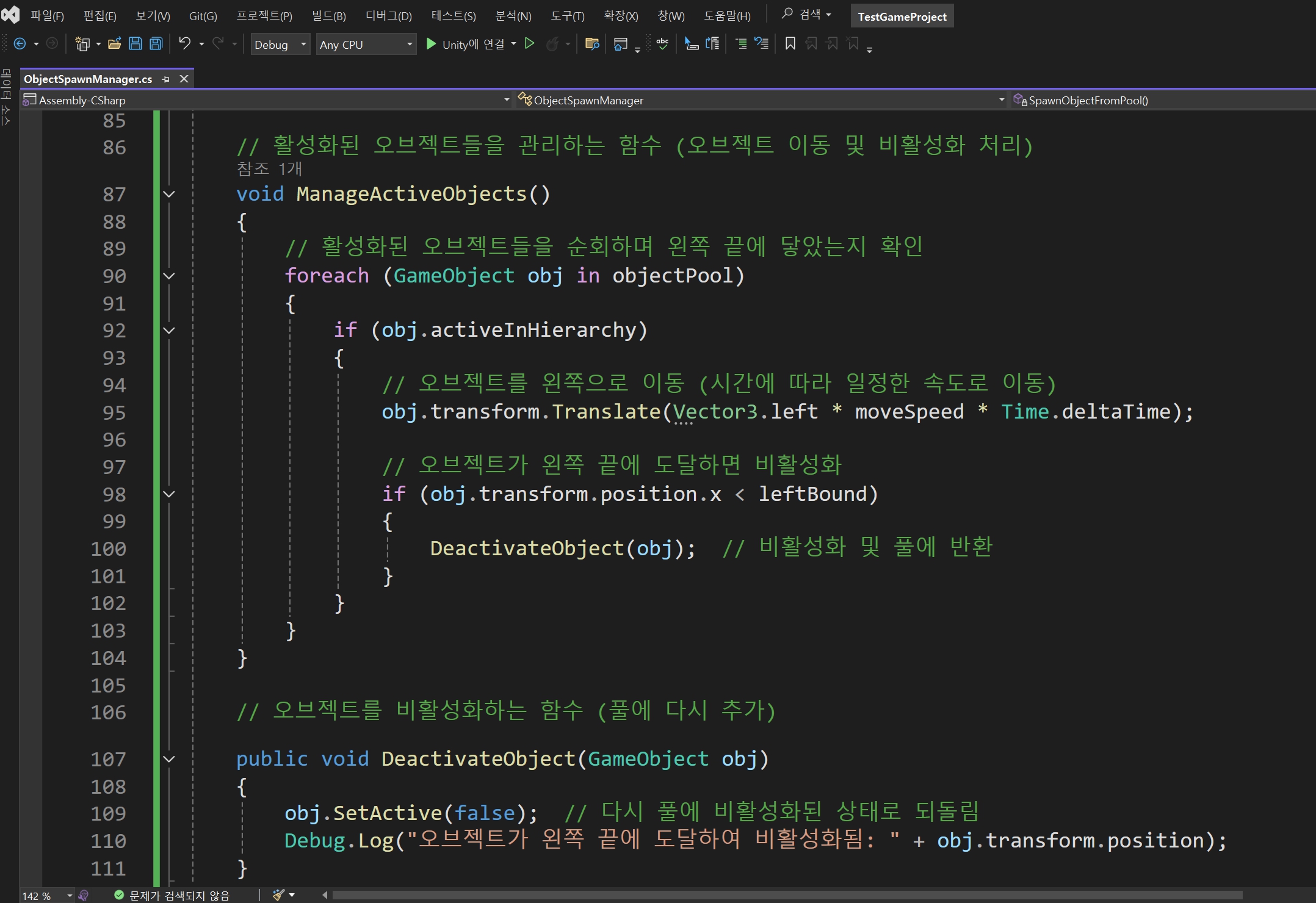Click the Unity에 연결 attach button
The height and width of the screenshot is (903, 1316).
click(466, 44)
